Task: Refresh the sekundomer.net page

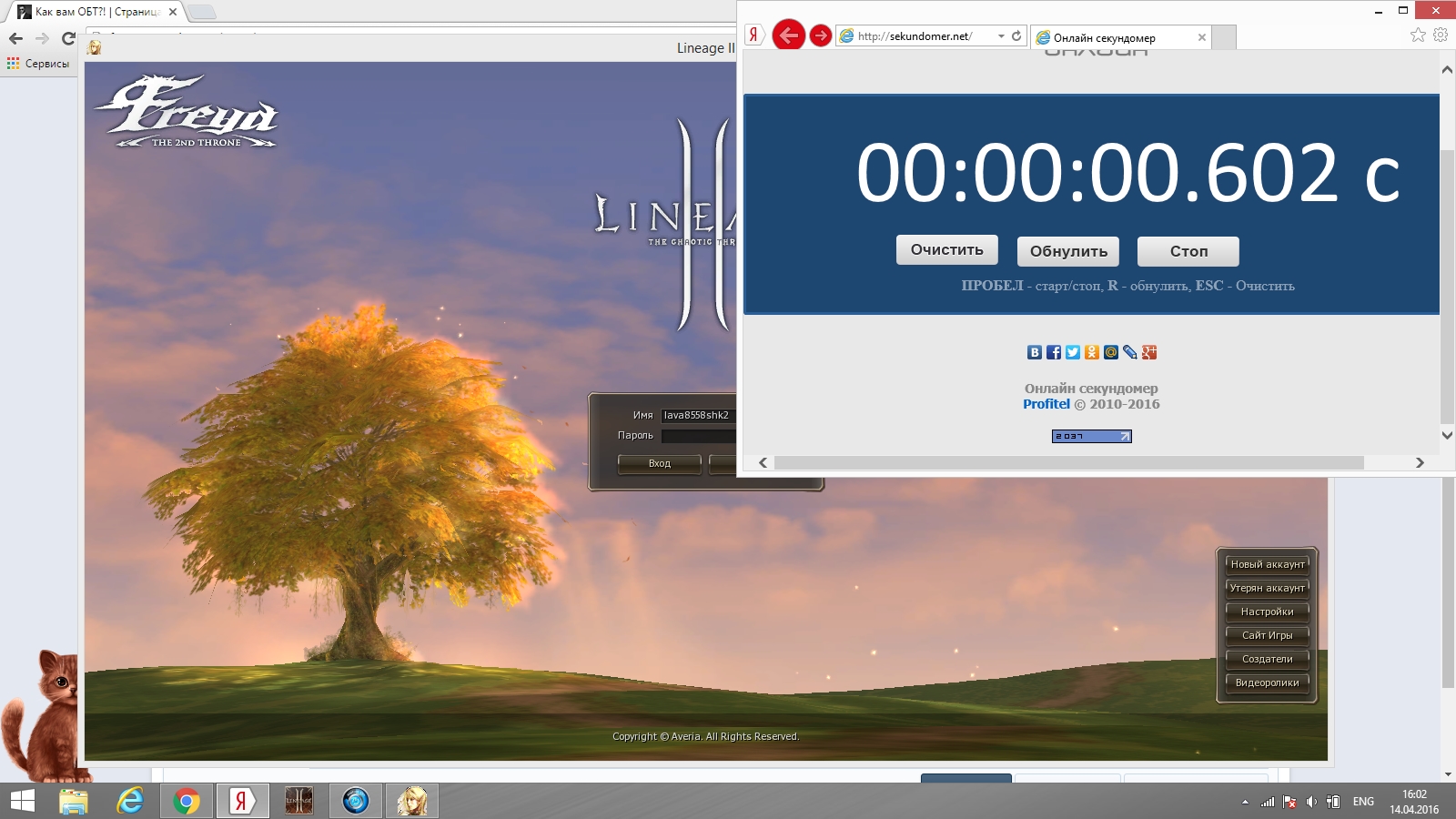Action: (x=1016, y=35)
